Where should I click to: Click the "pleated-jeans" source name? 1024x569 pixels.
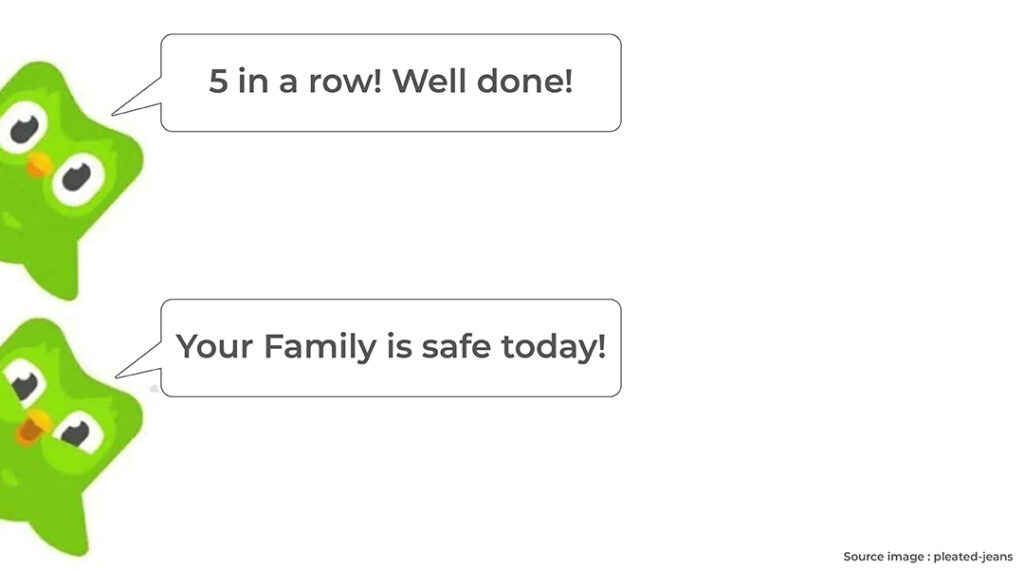point(972,557)
